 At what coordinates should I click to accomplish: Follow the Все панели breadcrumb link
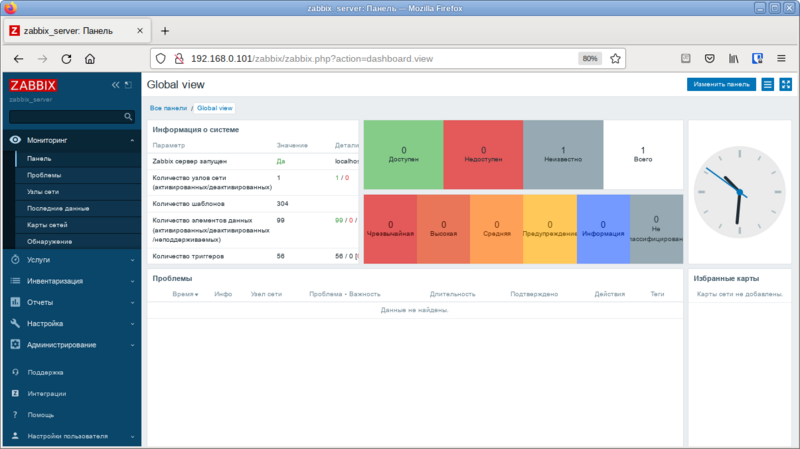[168, 108]
